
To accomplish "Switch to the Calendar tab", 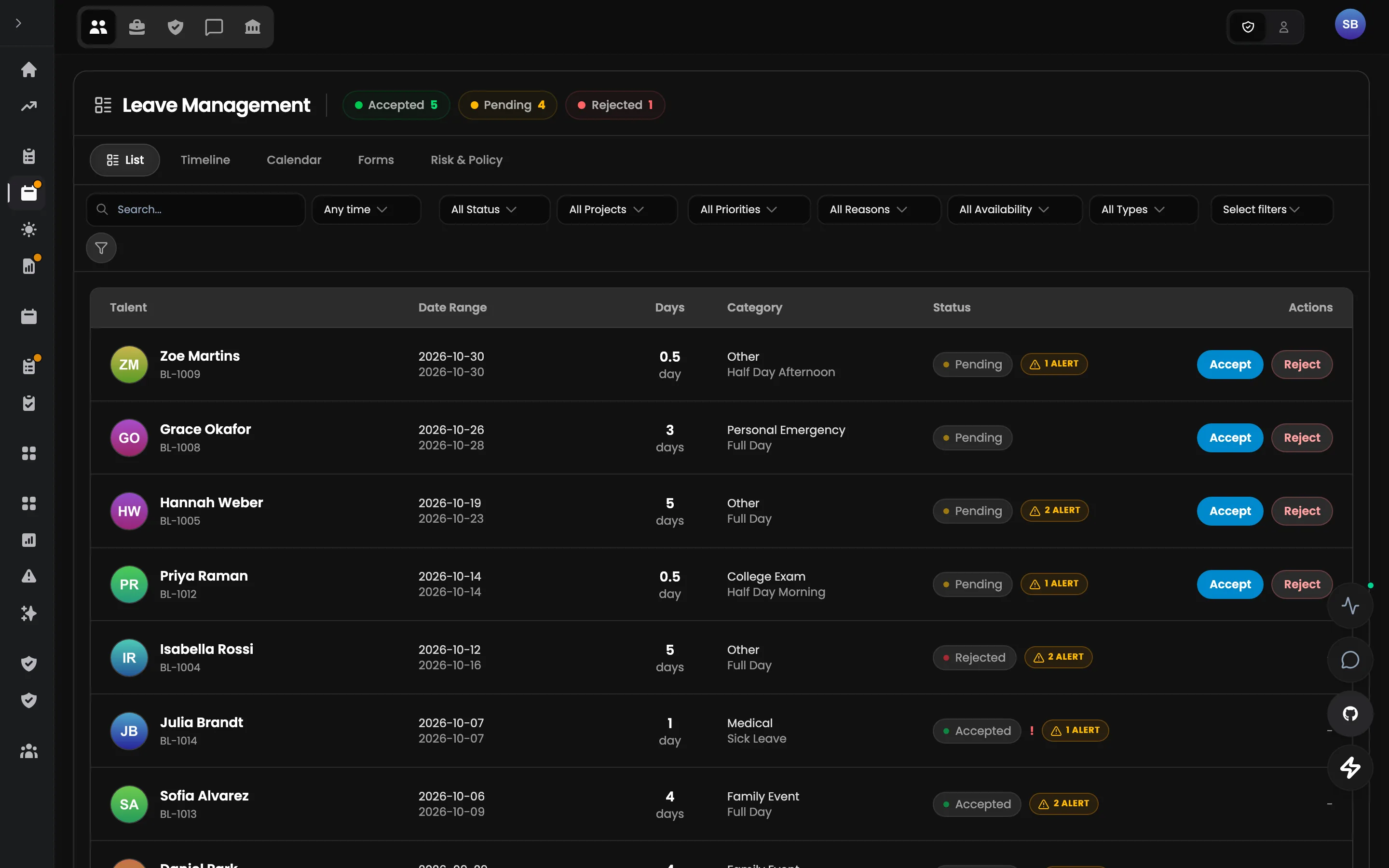I will (x=294, y=160).
